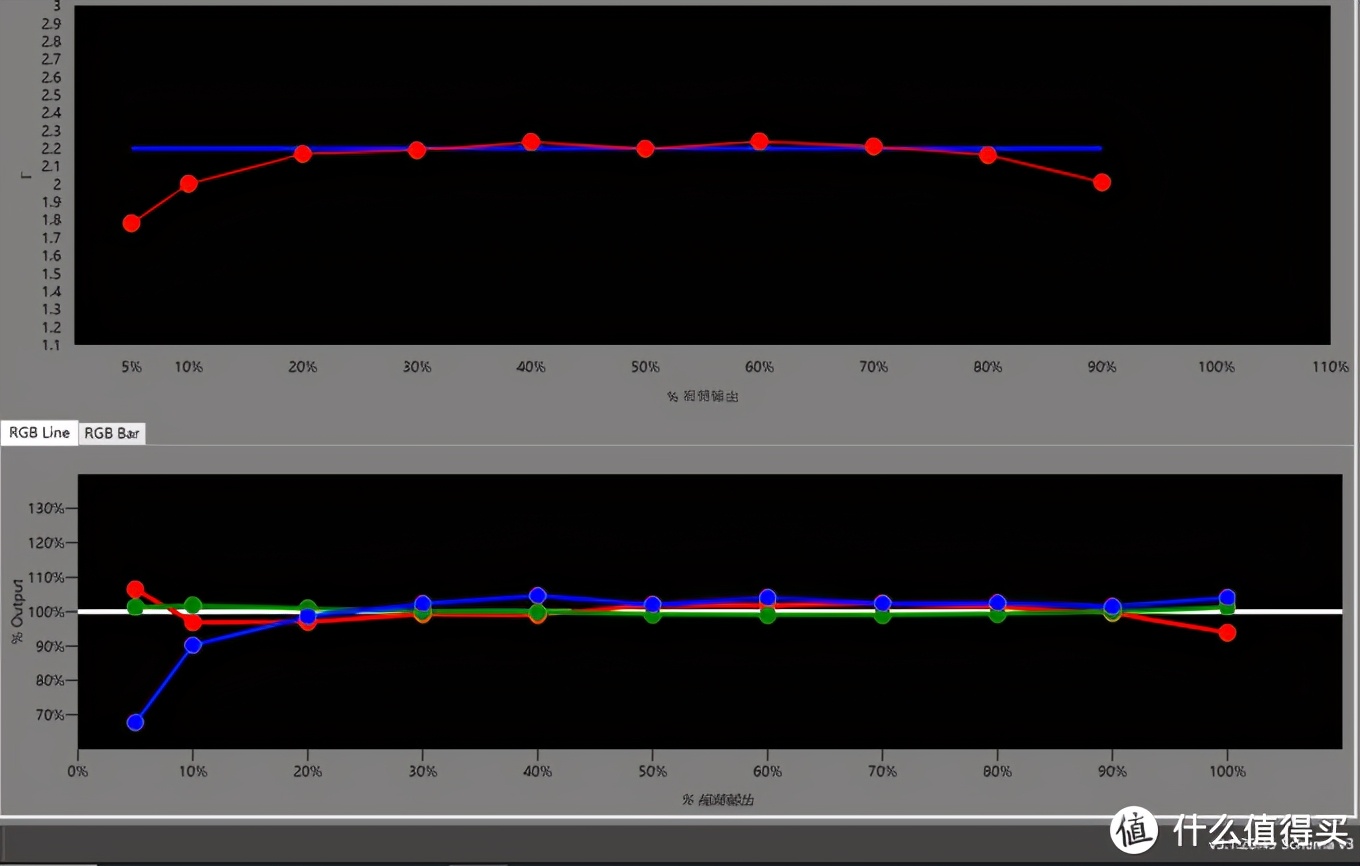Click the '1.1' label on gamma axis

click(52, 345)
